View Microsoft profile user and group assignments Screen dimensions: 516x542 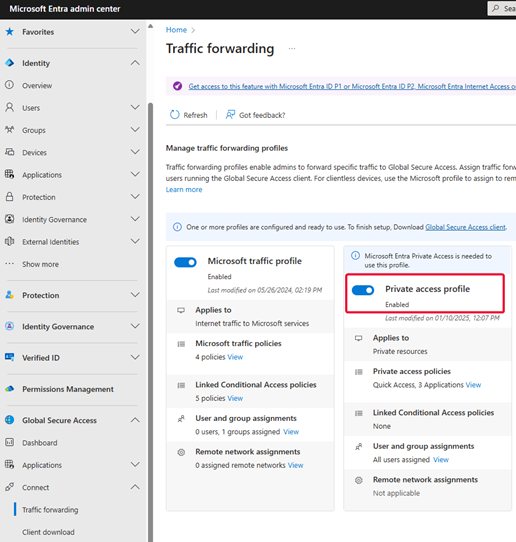291,432
